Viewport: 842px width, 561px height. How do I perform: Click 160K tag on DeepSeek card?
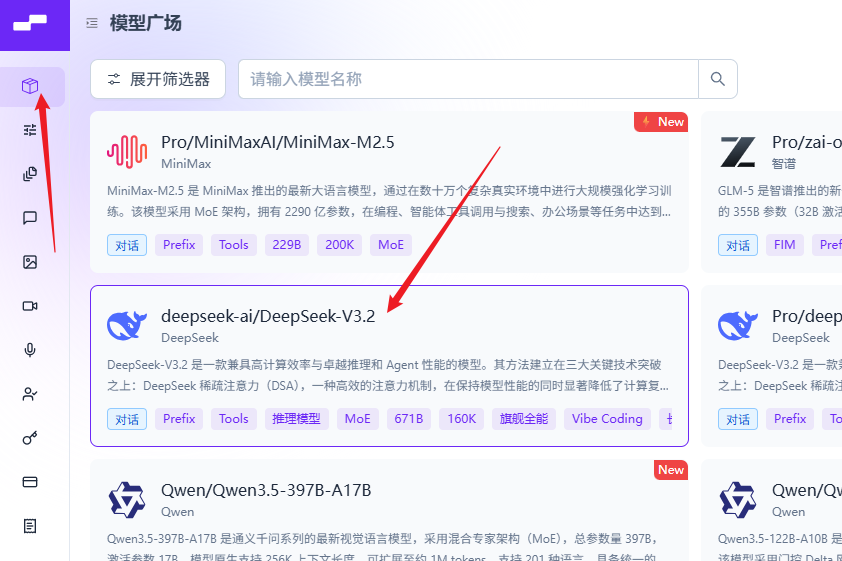tap(462, 419)
